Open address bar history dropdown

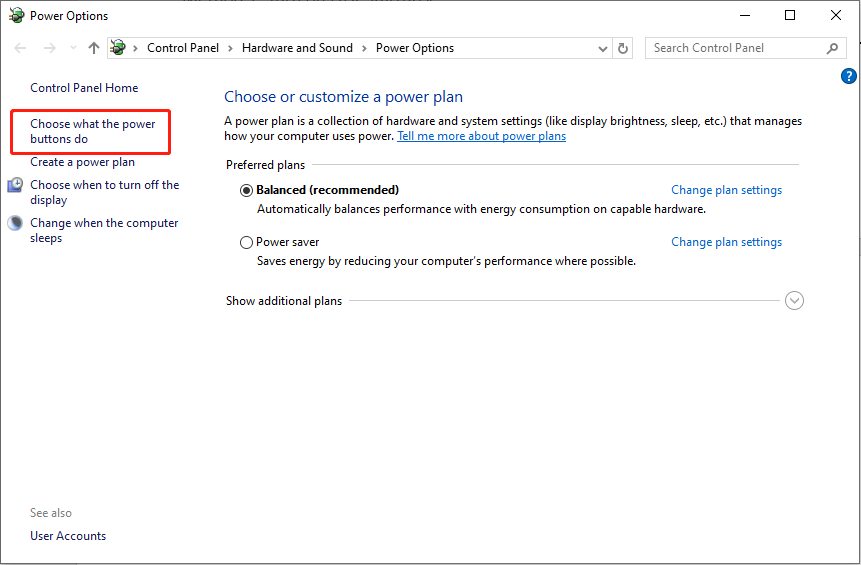coord(602,48)
